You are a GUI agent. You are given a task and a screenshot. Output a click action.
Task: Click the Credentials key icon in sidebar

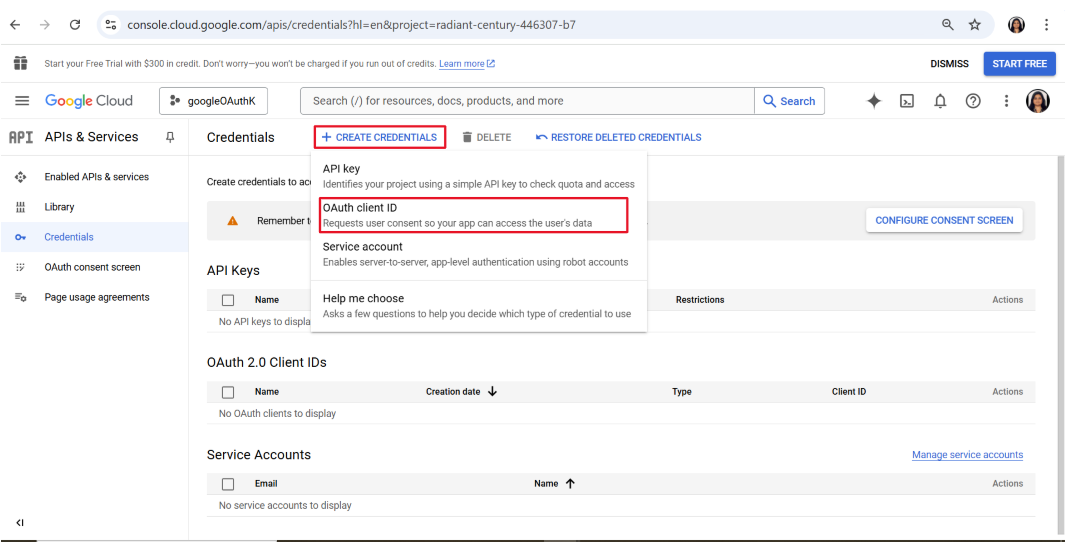[20, 237]
